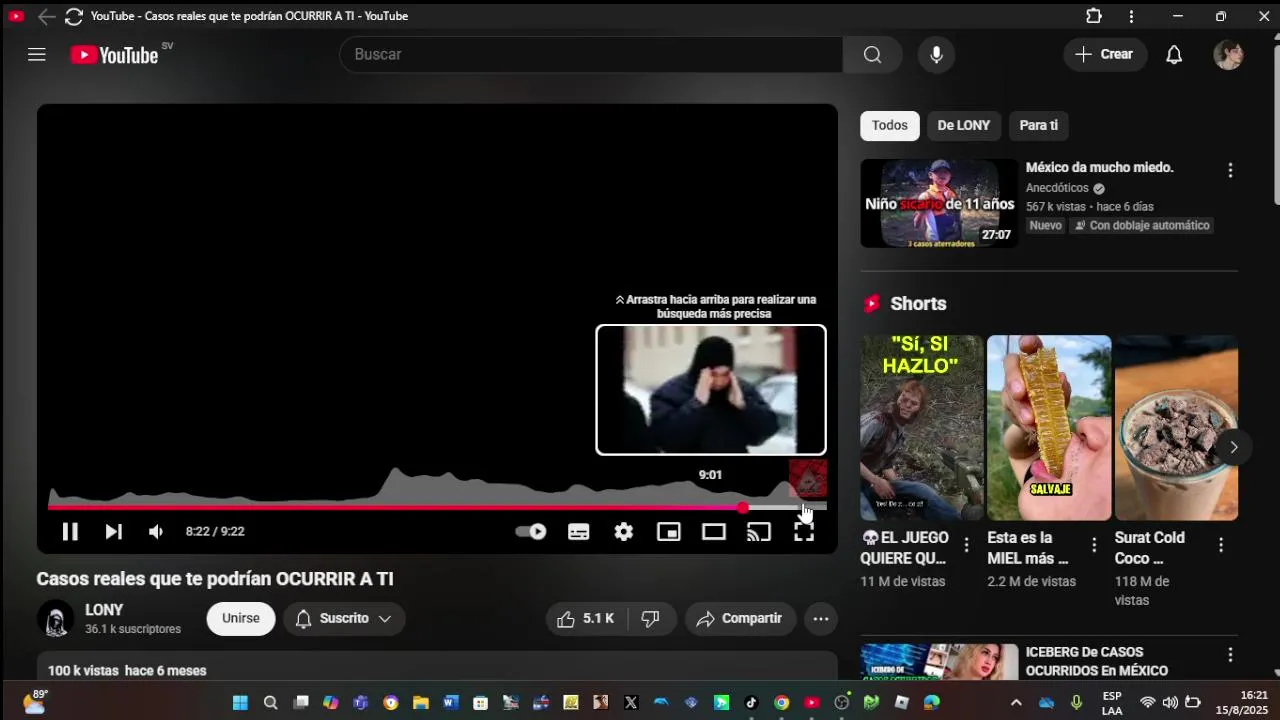This screenshot has height=720, width=1280.
Task: Dislike the video
Action: (x=651, y=619)
